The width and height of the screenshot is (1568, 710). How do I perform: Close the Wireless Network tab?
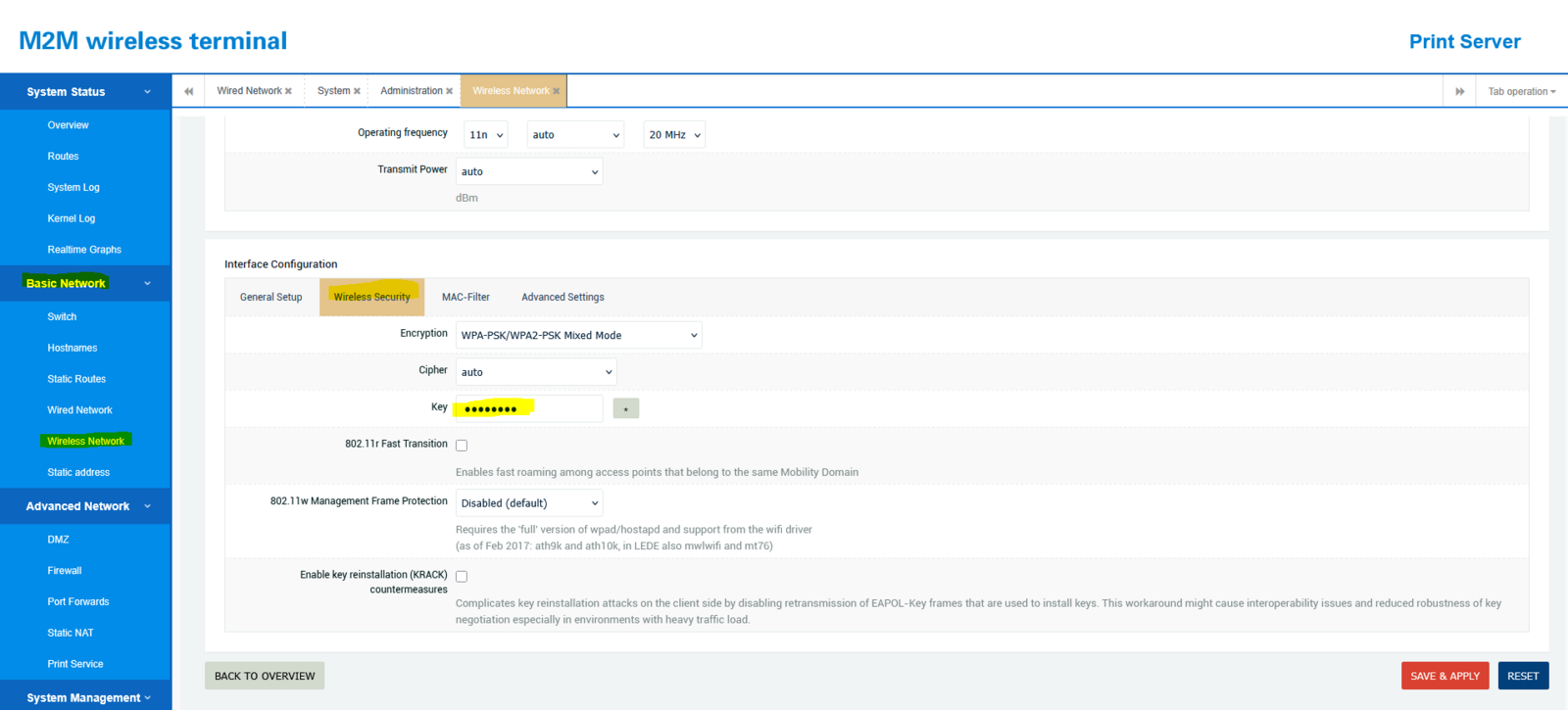(x=557, y=91)
